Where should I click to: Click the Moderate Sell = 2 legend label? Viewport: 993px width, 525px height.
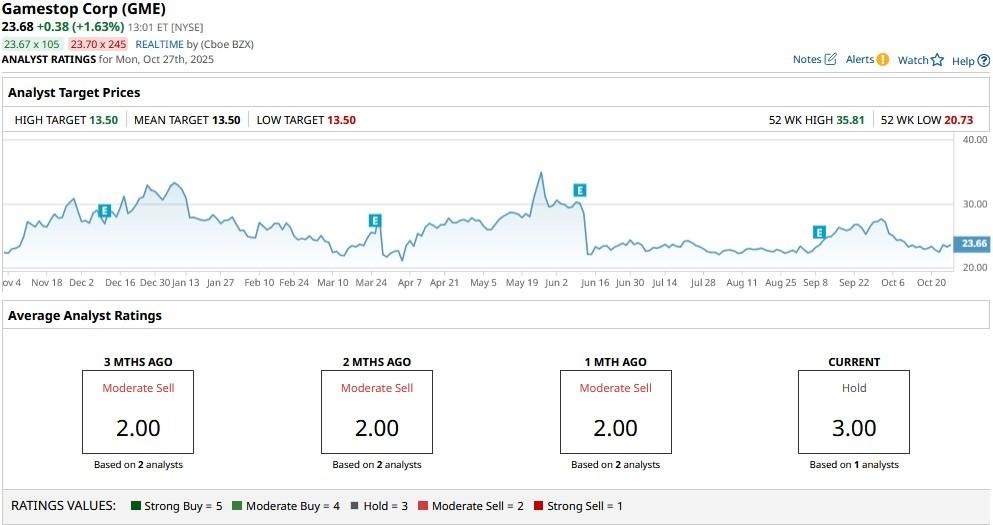[478, 505]
